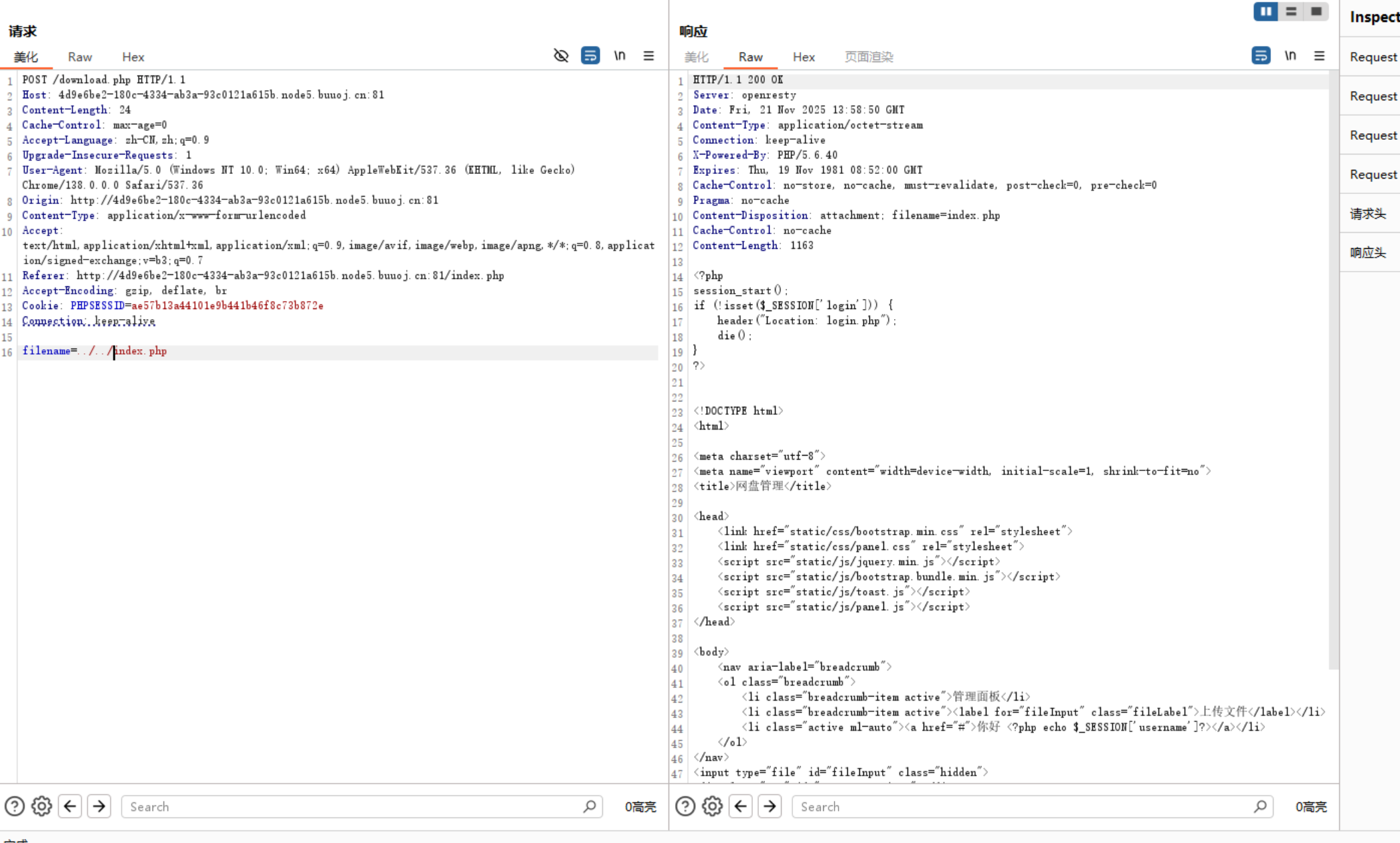This screenshot has width=1400, height=843.
Task: Select side-by-side layout view icon
Action: pyautogui.click(x=1265, y=11)
